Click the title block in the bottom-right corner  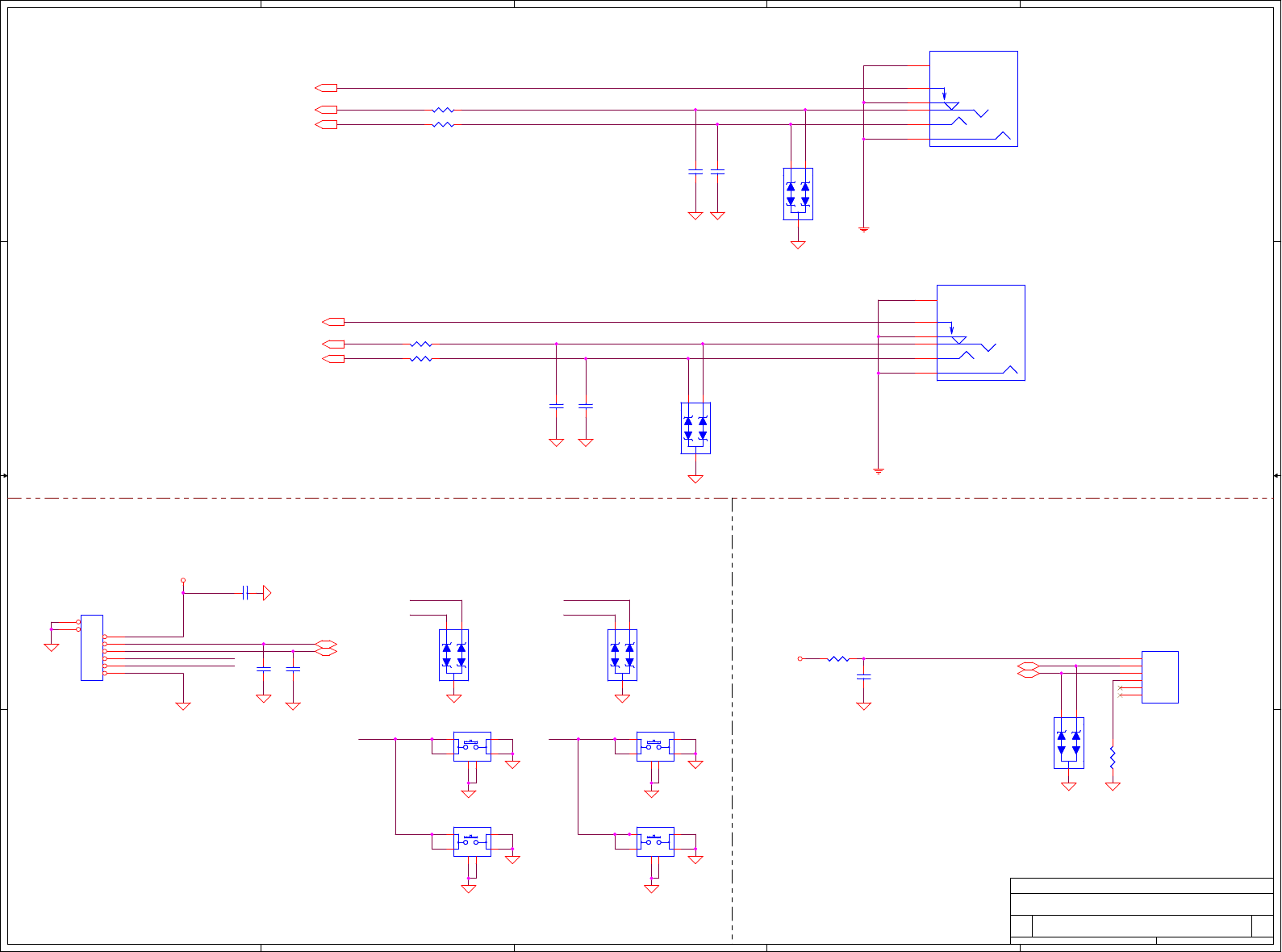tap(1142, 911)
